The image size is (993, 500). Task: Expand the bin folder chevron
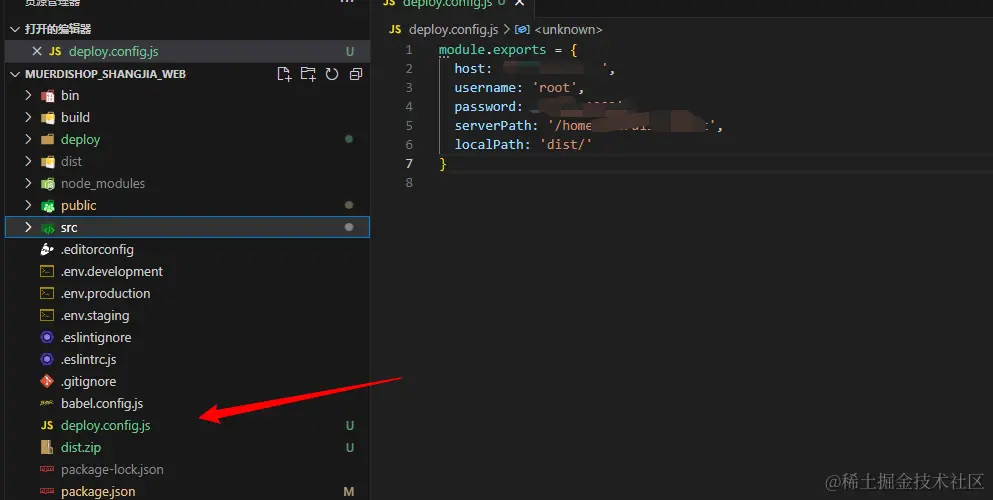28,96
